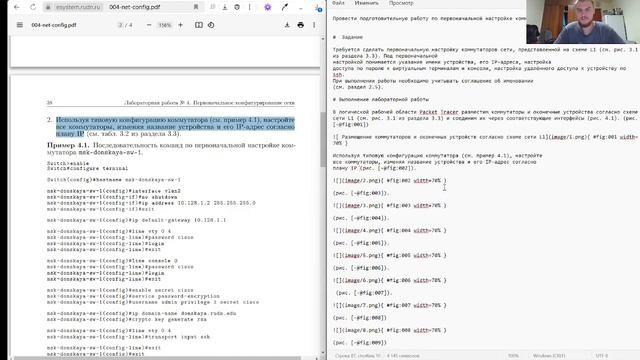
Task: Click the line '![](image/4.png){ #fig:004 width=70% }'
Action: click(x=389, y=230)
